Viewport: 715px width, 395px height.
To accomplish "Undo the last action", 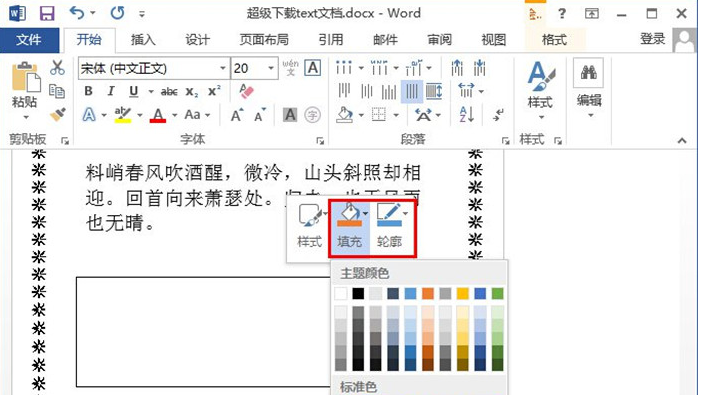I will (76, 13).
